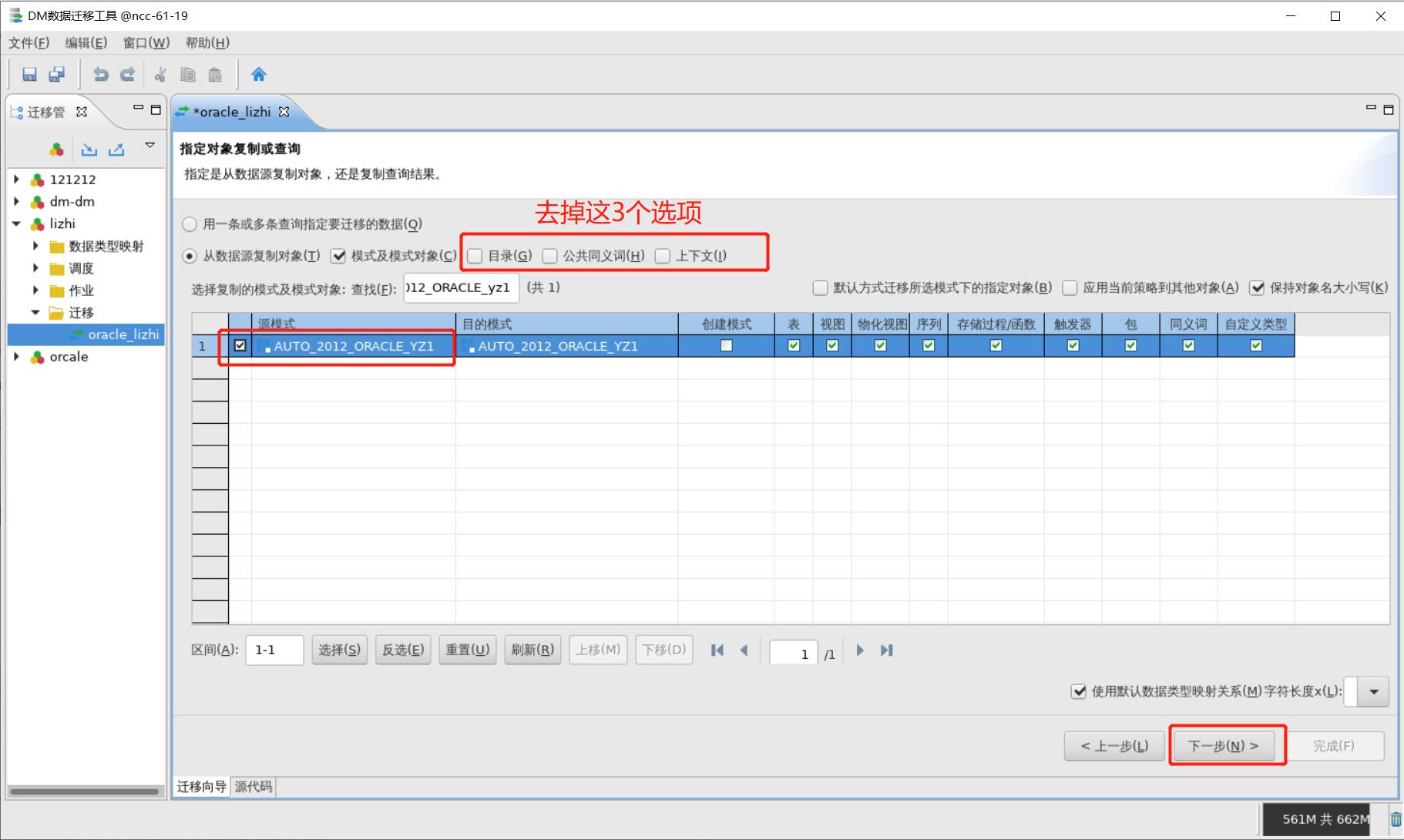Switch to the 迁移向导 tab
The image size is (1404, 840).
click(x=202, y=786)
